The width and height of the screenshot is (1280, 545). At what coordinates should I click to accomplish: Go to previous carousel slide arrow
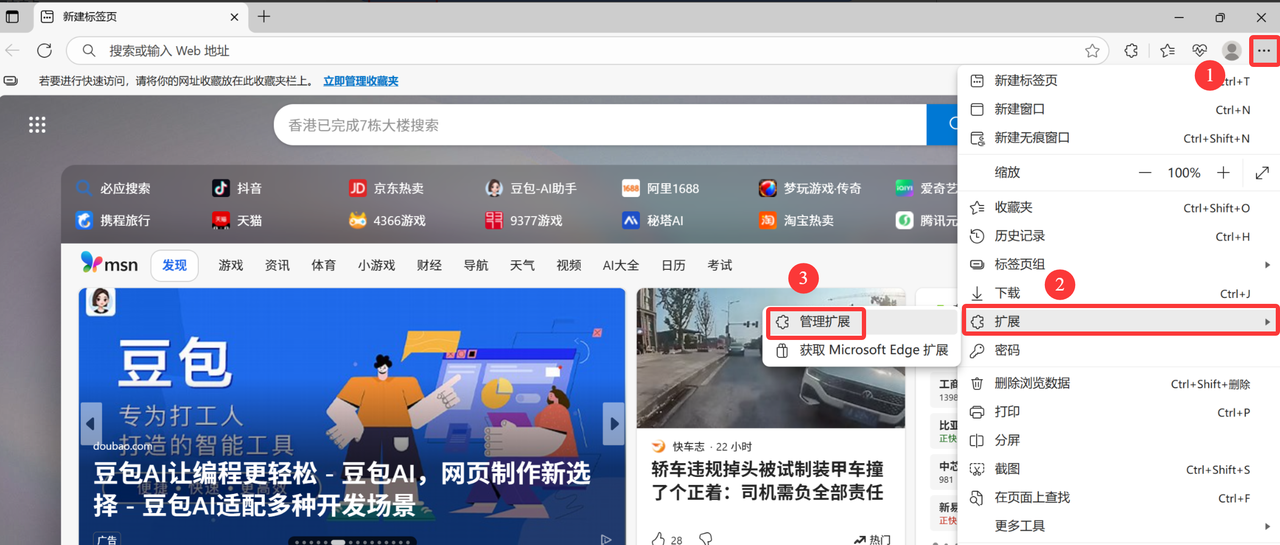pos(92,423)
